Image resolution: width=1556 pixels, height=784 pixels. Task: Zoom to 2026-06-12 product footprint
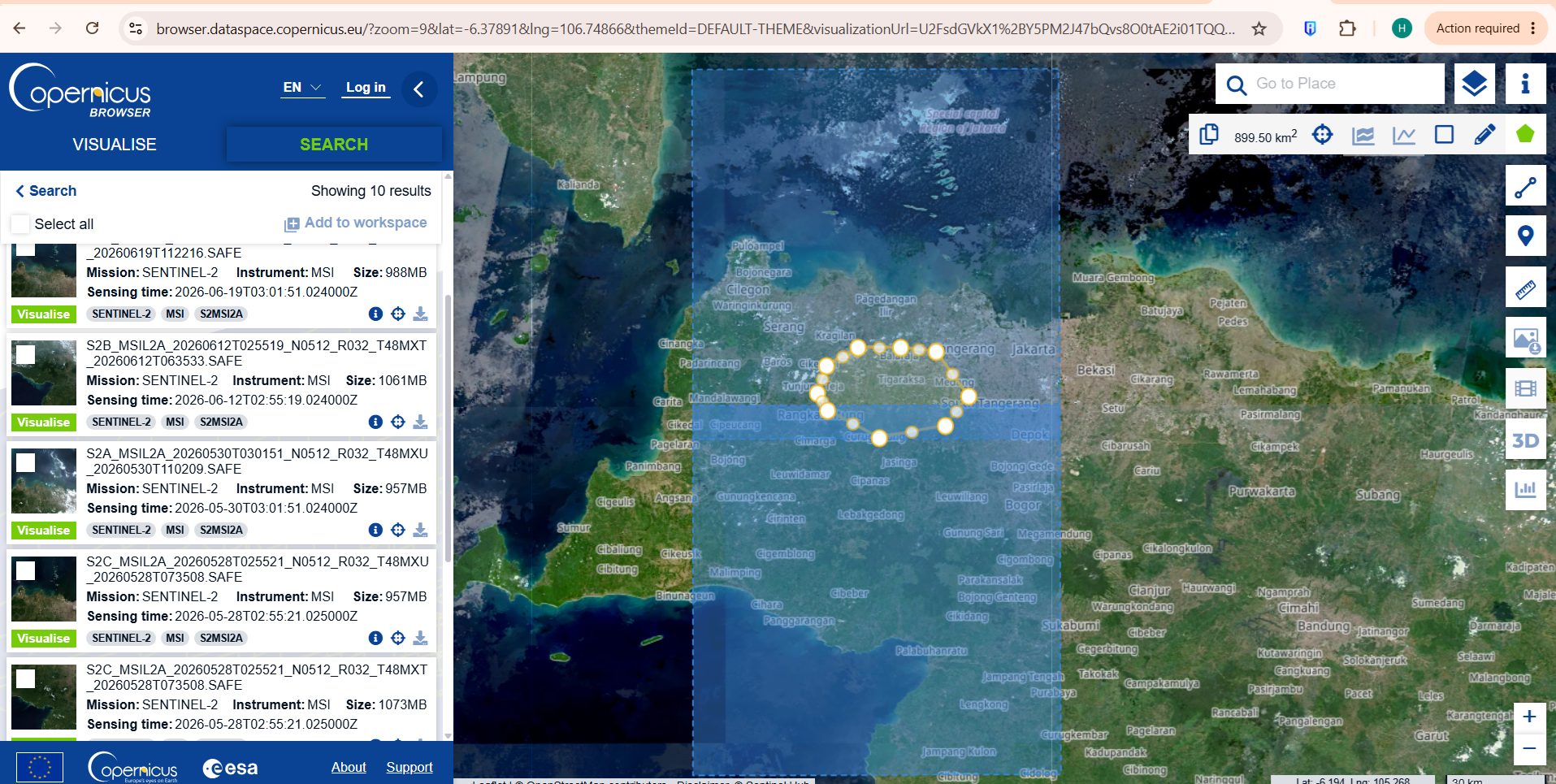398,422
